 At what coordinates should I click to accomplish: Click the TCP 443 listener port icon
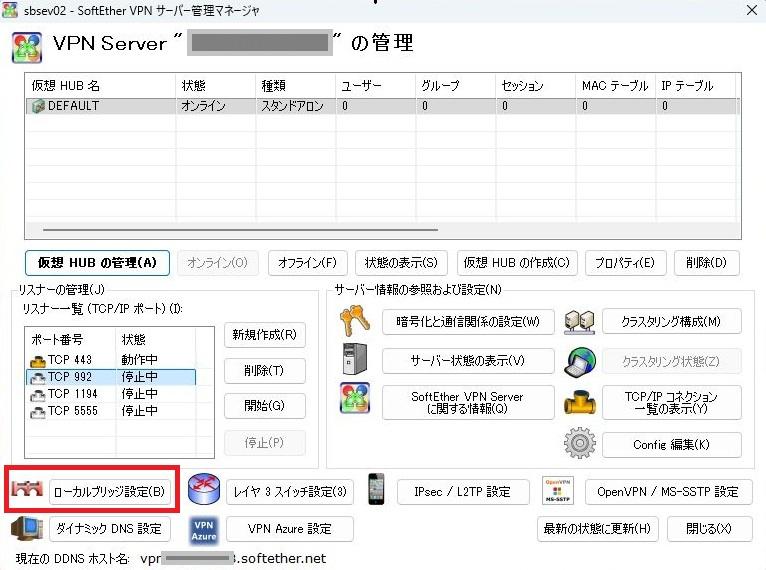(38, 360)
